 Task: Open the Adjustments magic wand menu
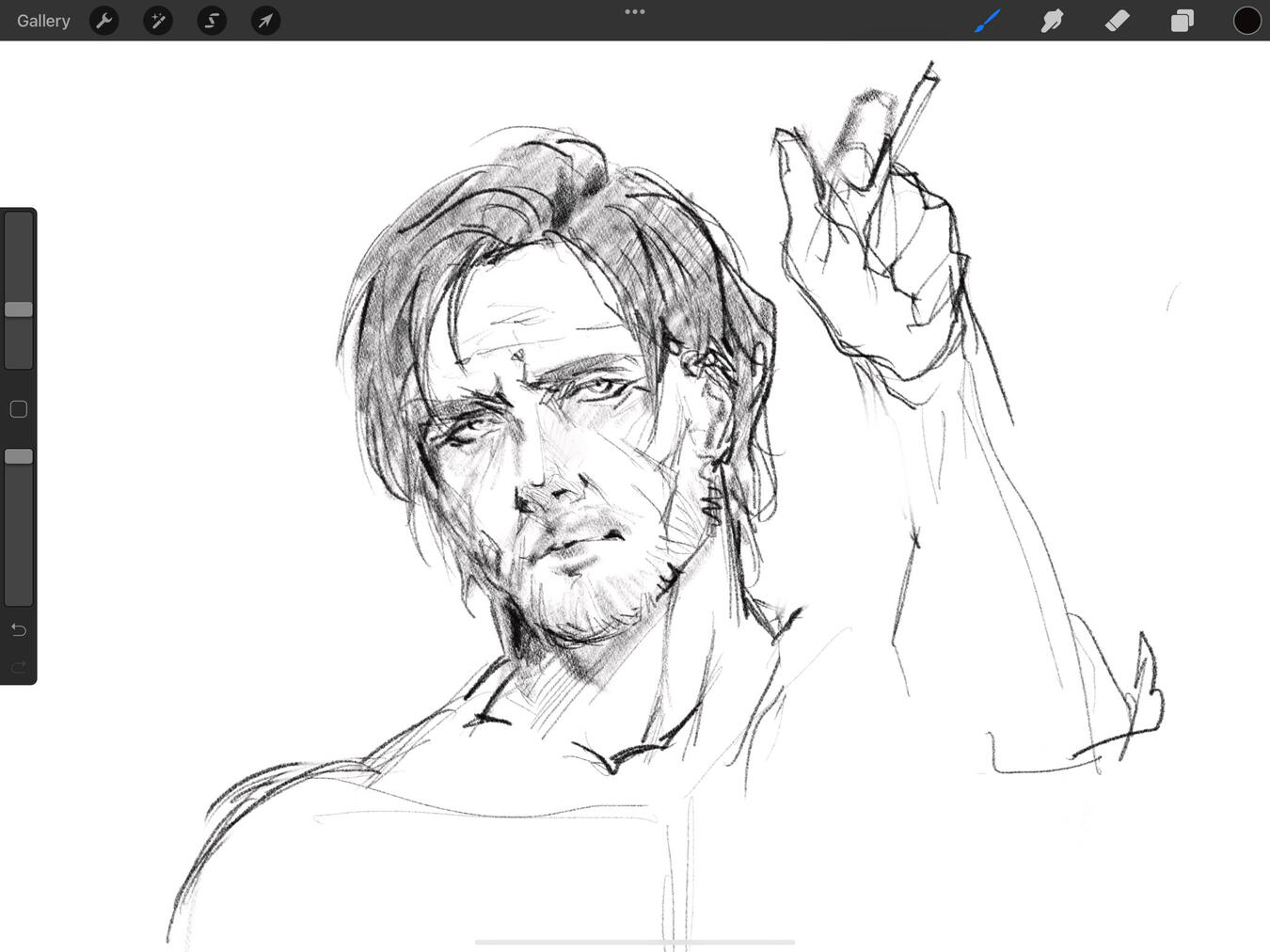click(158, 21)
